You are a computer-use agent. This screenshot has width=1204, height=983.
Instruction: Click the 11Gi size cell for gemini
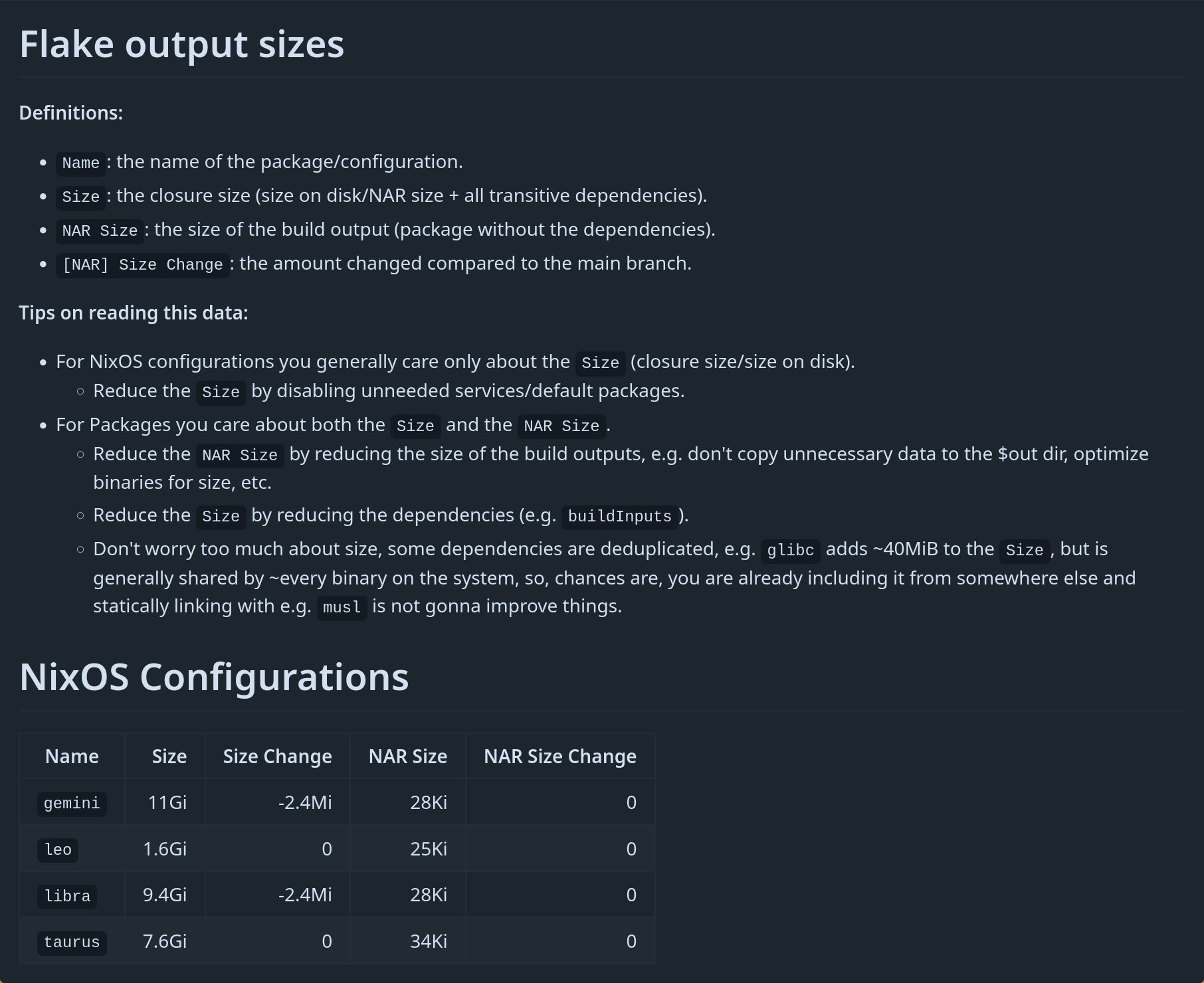point(167,802)
